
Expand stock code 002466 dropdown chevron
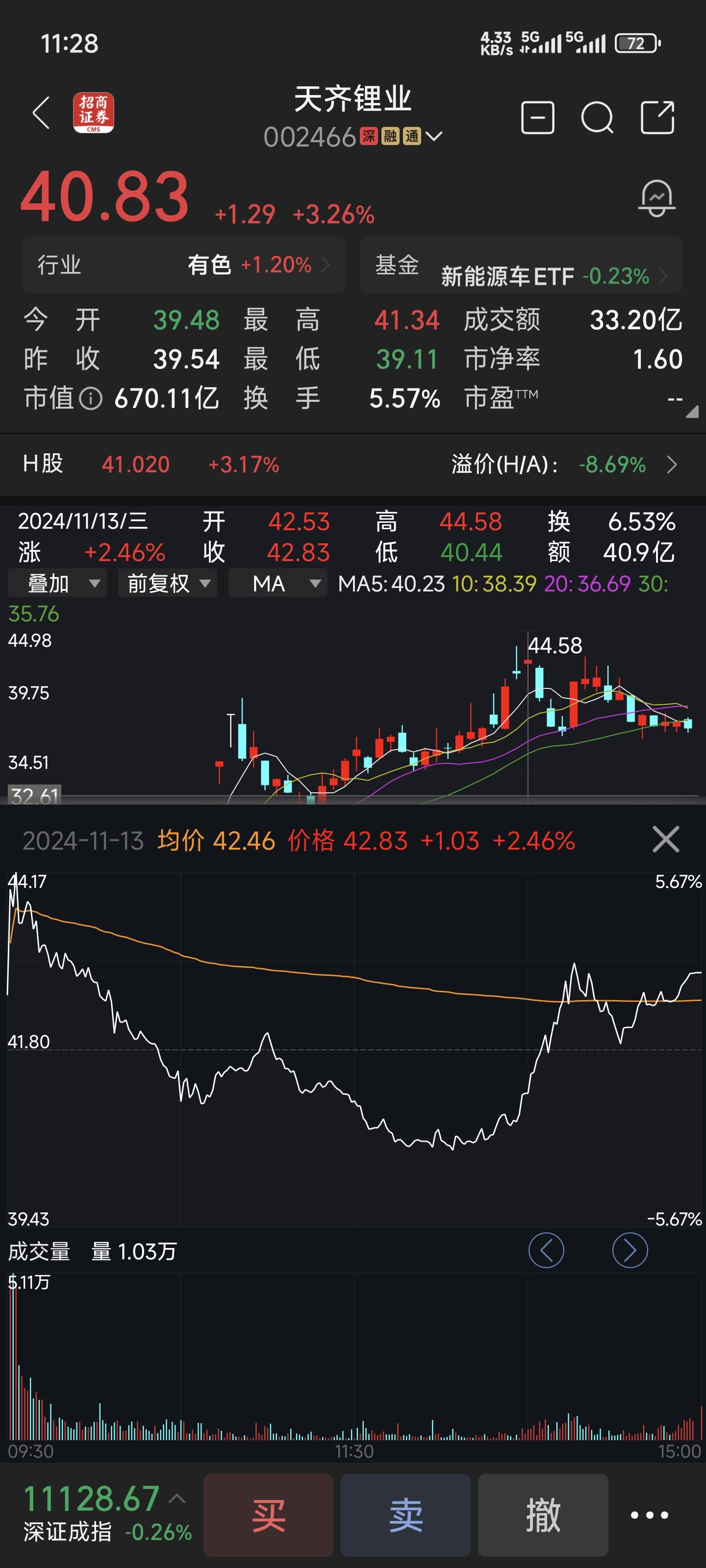434,136
